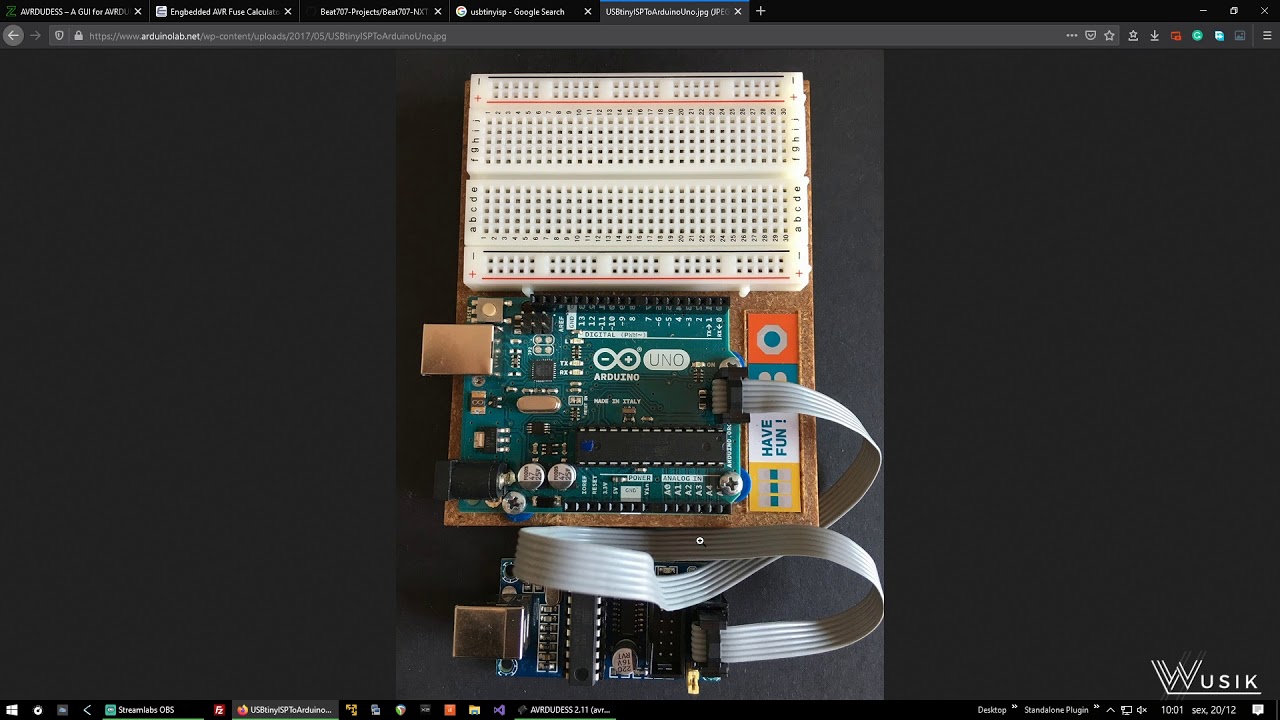Open AVRDUDESS 2.11 taskbar window
The width and height of the screenshot is (1280, 720).
pos(564,710)
